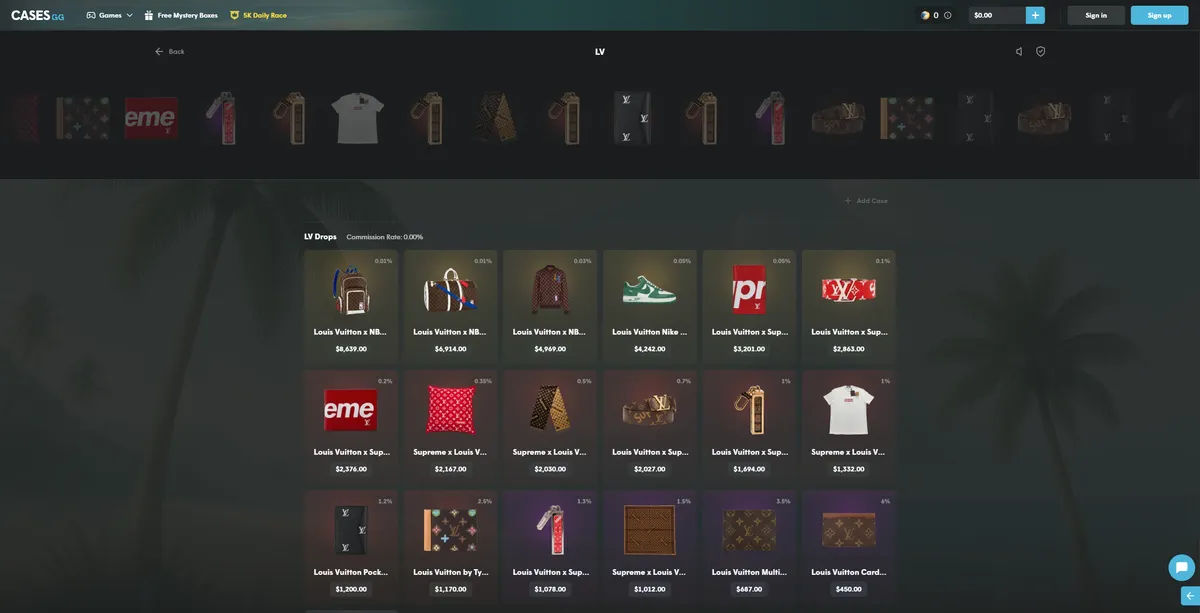1200x613 pixels.
Task: Open the provably fair shield icon
Action: tap(1041, 51)
